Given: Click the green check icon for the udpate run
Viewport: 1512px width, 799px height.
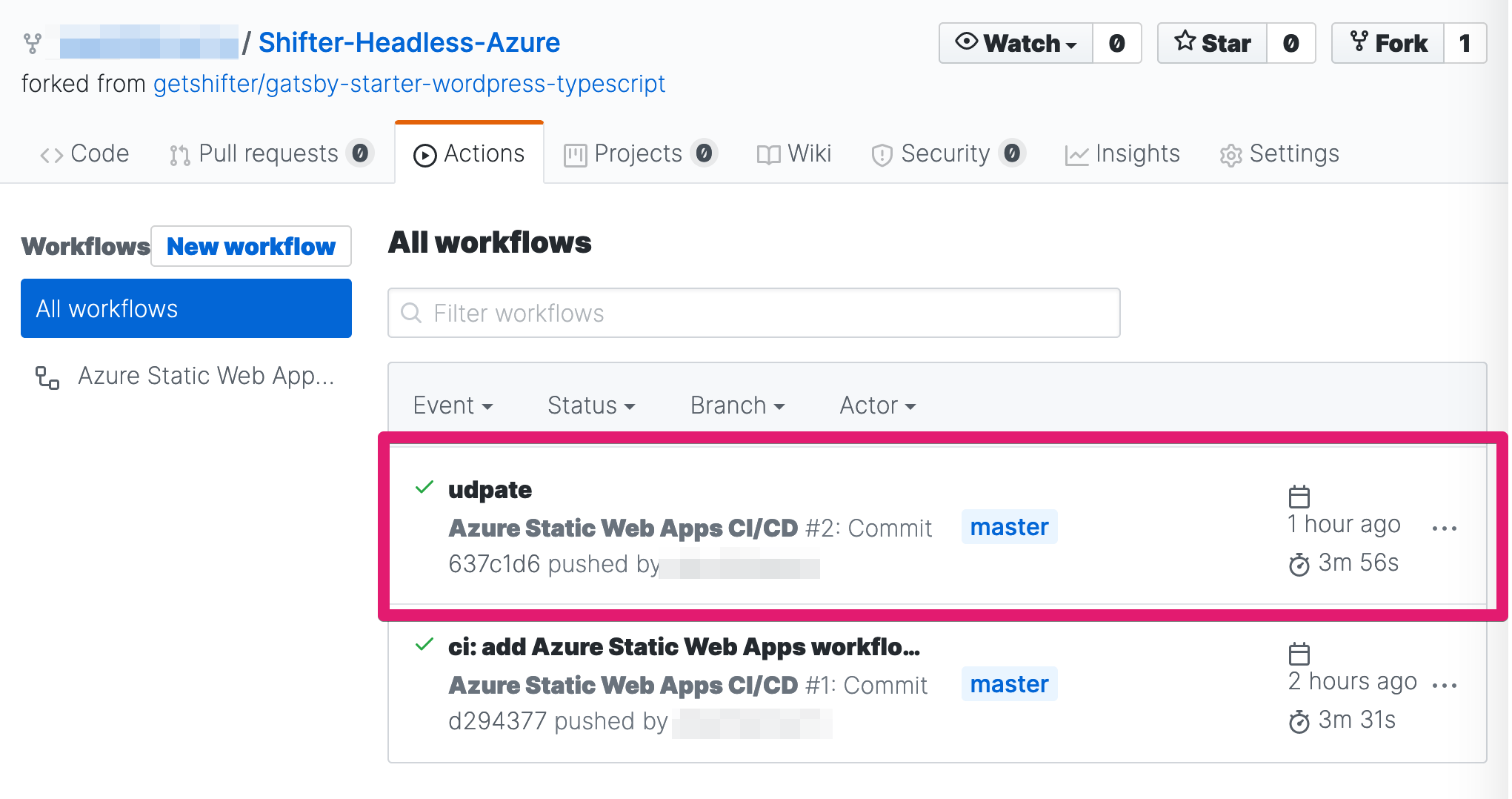Looking at the screenshot, I should [424, 487].
